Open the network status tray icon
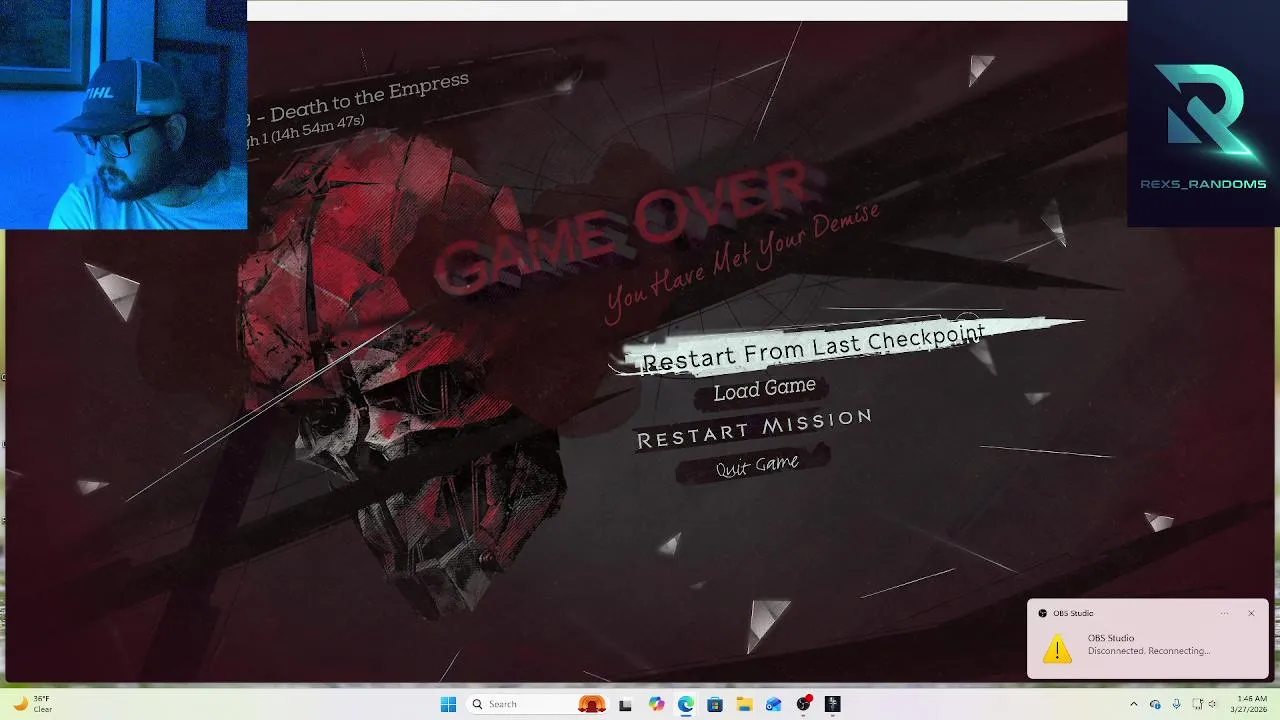The image size is (1280, 720). 1198,704
